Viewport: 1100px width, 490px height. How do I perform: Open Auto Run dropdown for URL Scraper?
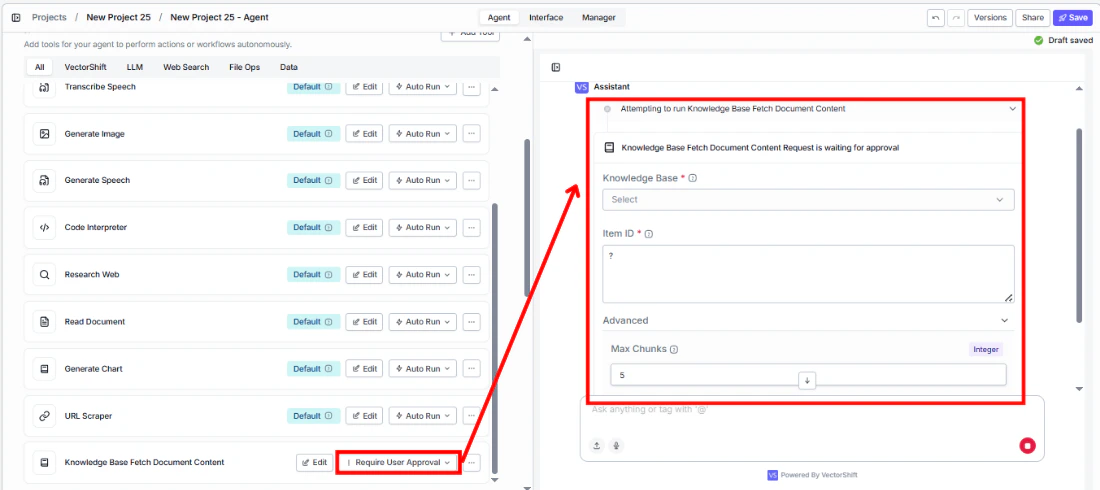click(422, 416)
